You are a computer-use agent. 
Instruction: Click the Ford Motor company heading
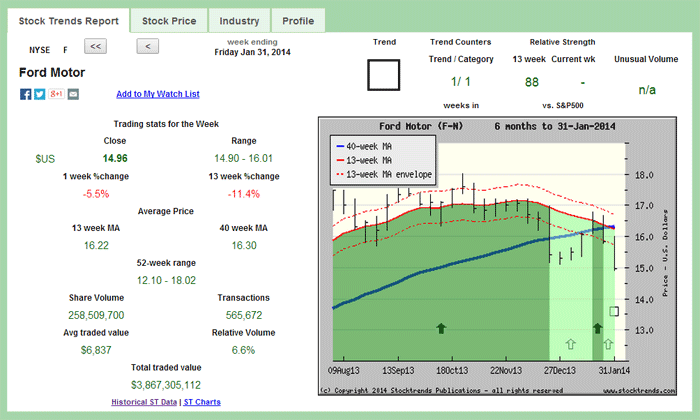52,73
